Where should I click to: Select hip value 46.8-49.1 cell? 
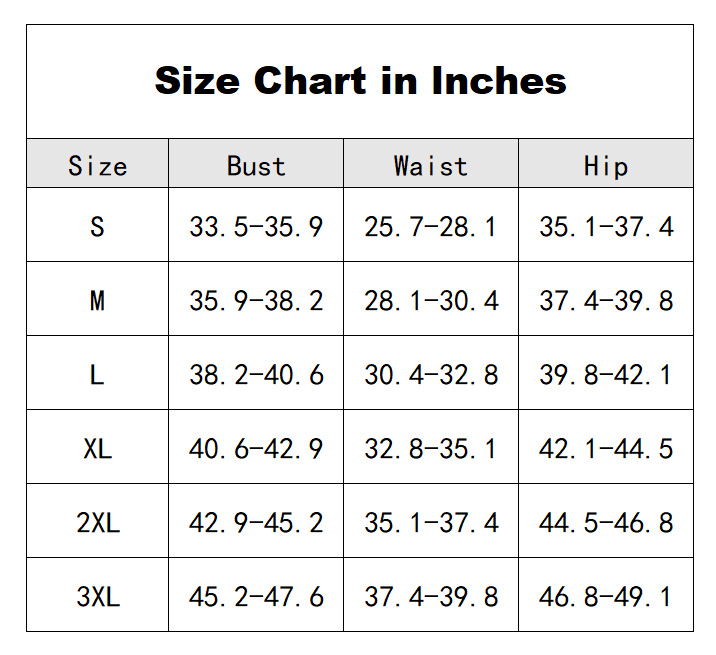click(606, 595)
